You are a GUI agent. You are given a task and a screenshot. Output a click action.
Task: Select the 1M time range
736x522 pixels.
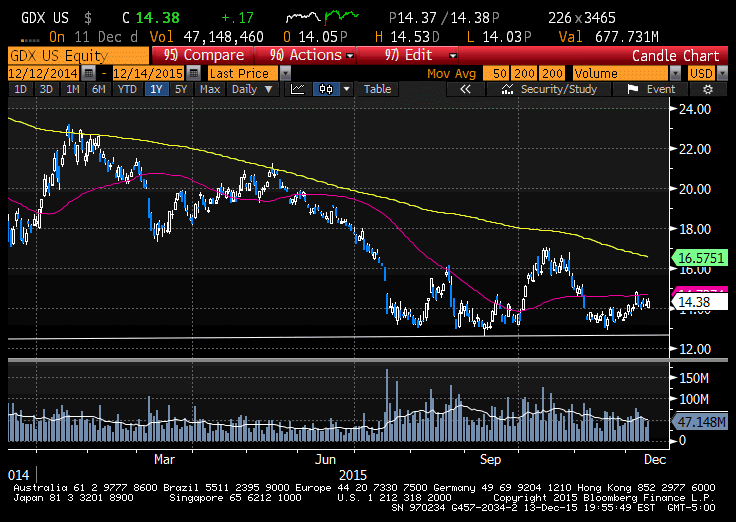coord(72,89)
